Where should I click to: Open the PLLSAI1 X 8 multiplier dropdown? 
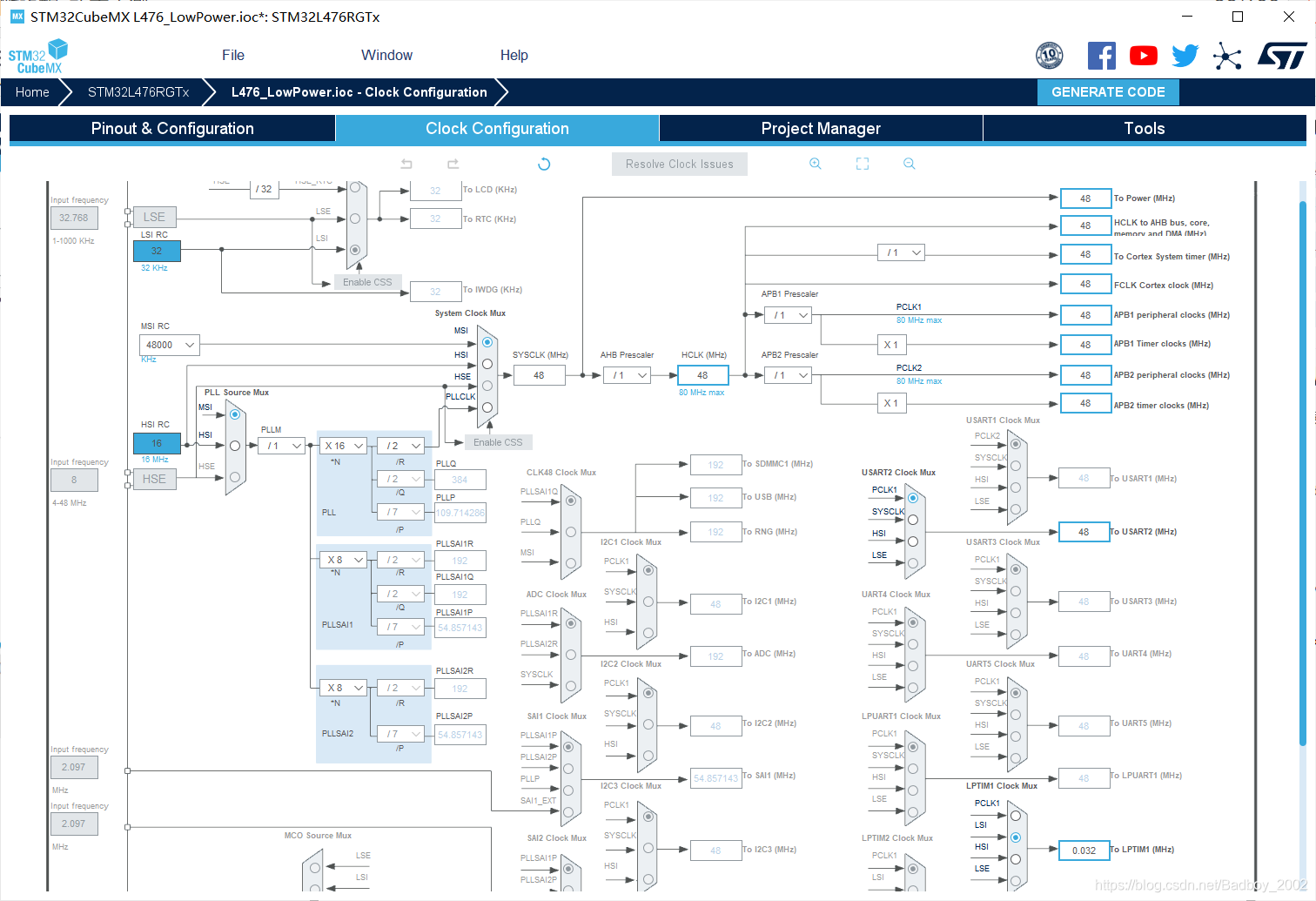(343, 560)
